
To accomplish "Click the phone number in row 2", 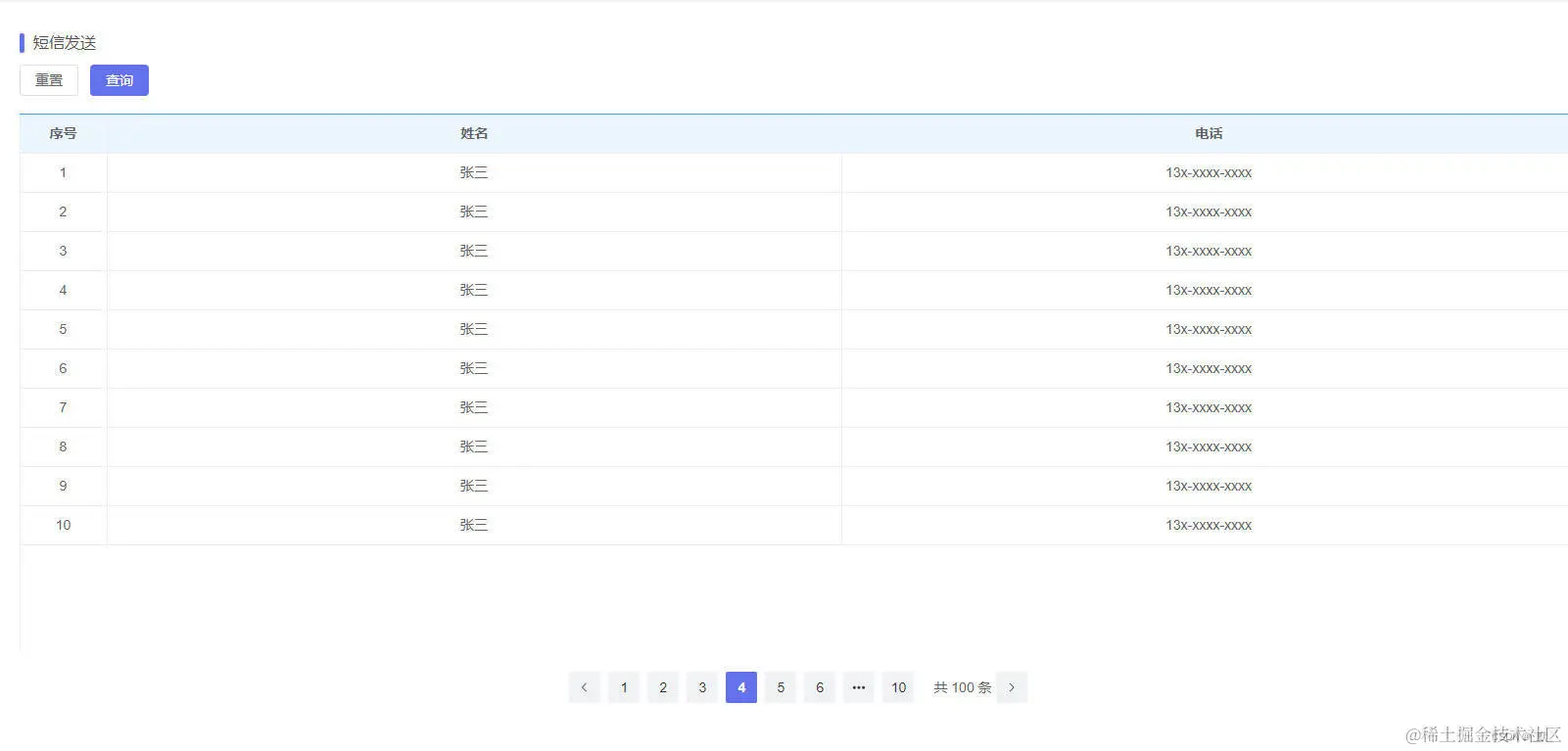I will [1209, 211].
